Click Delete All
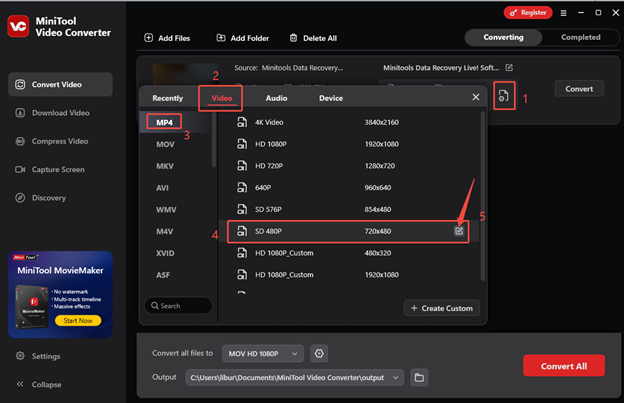 point(313,38)
